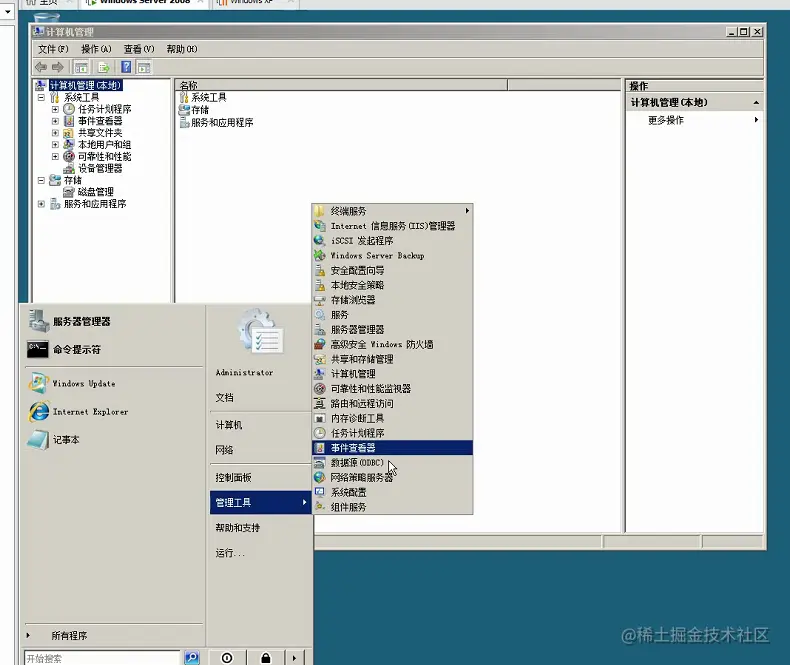This screenshot has height=665, width=790.
Task: Open Windows Update from Start menu
Action: click(x=72, y=383)
